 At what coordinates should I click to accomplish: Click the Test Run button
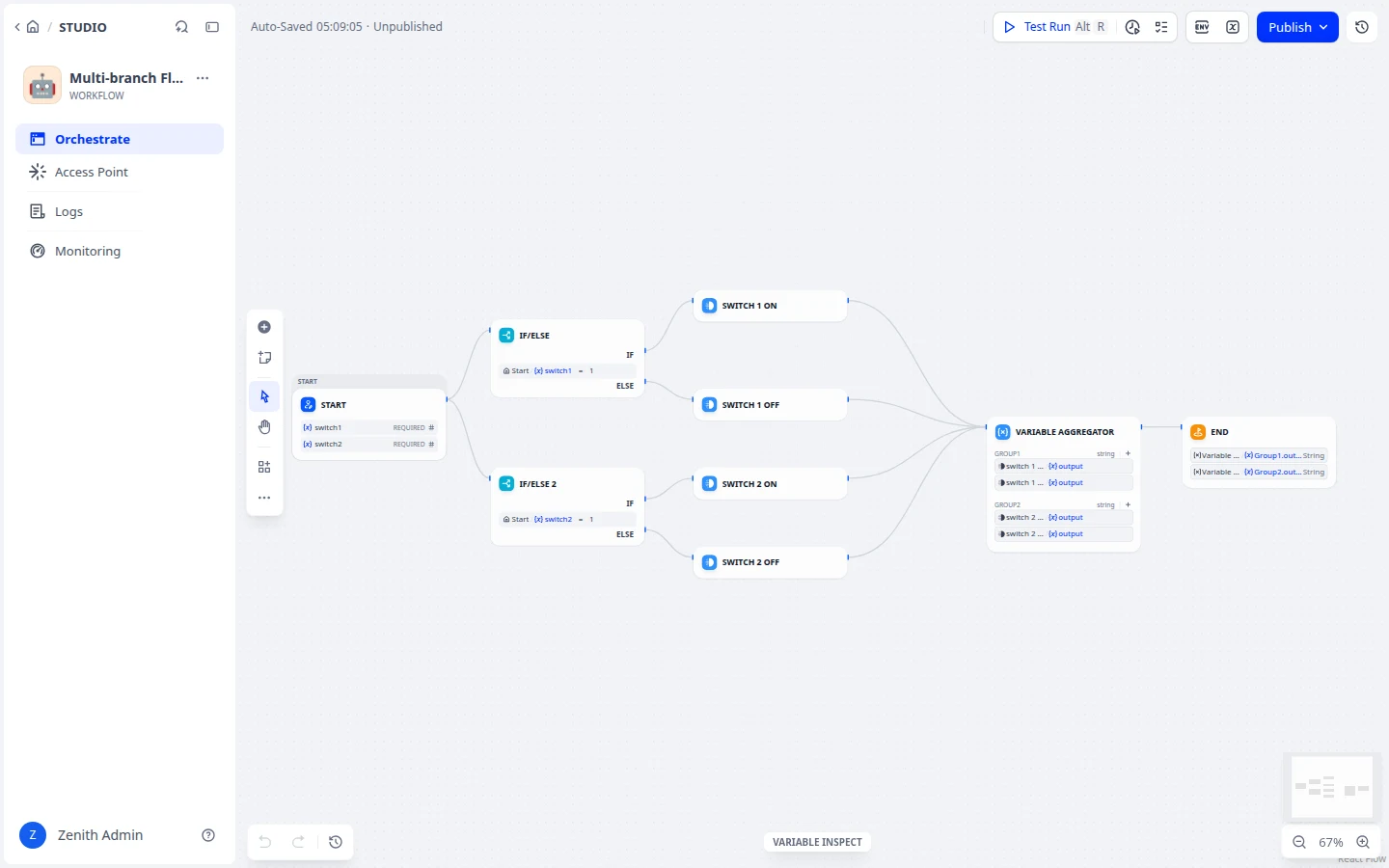(x=1054, y=27)
